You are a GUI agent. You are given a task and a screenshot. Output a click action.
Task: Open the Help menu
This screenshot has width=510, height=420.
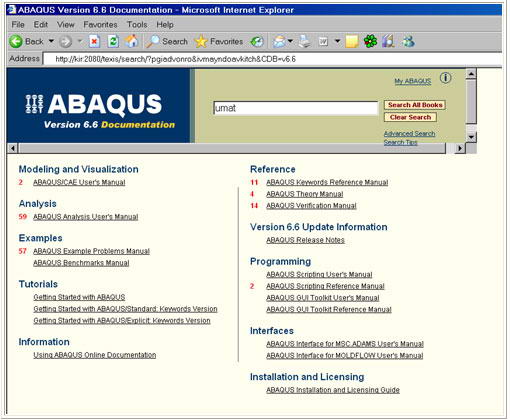[x=165, y=25]
